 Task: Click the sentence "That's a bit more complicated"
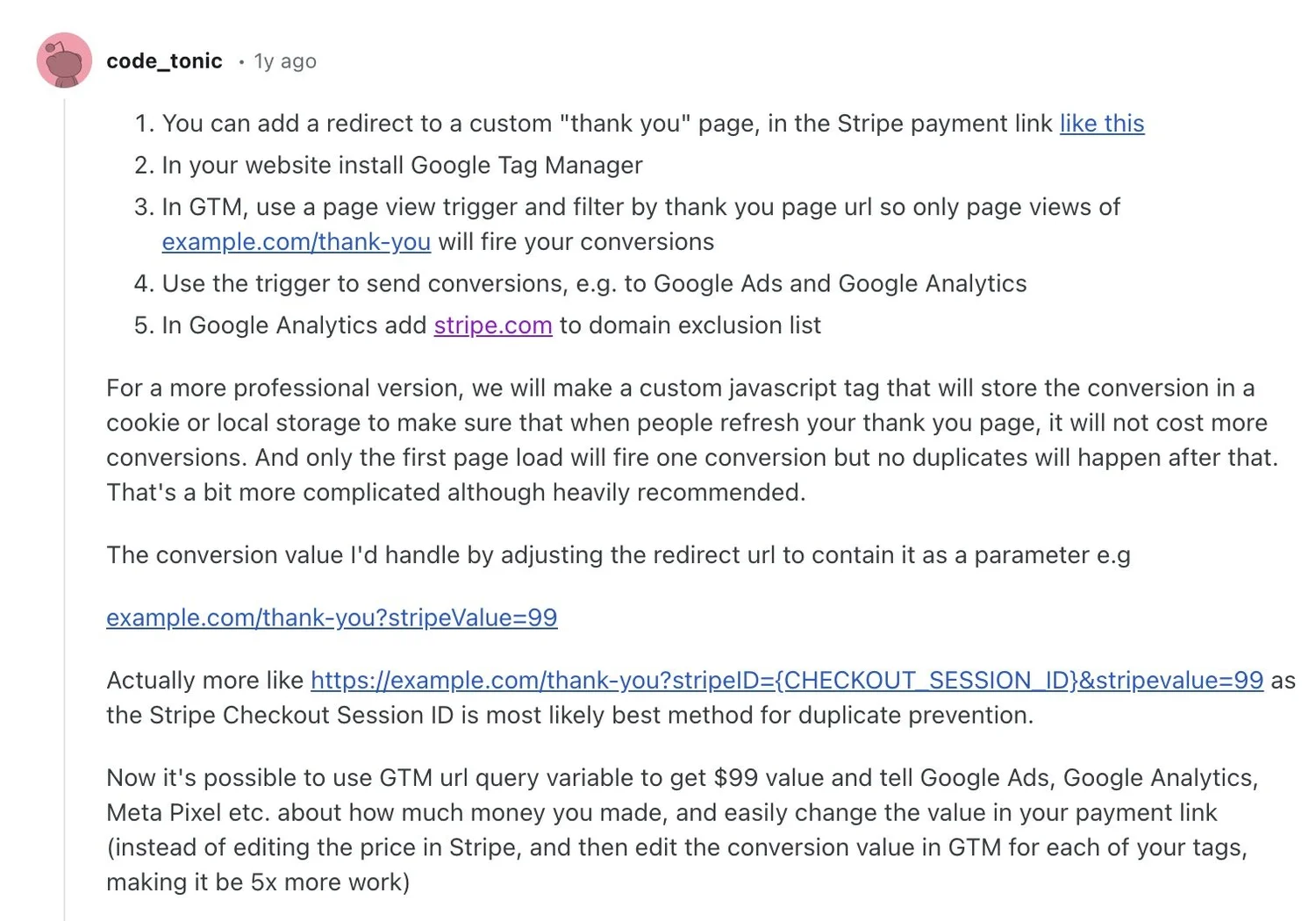pos(455,493)
